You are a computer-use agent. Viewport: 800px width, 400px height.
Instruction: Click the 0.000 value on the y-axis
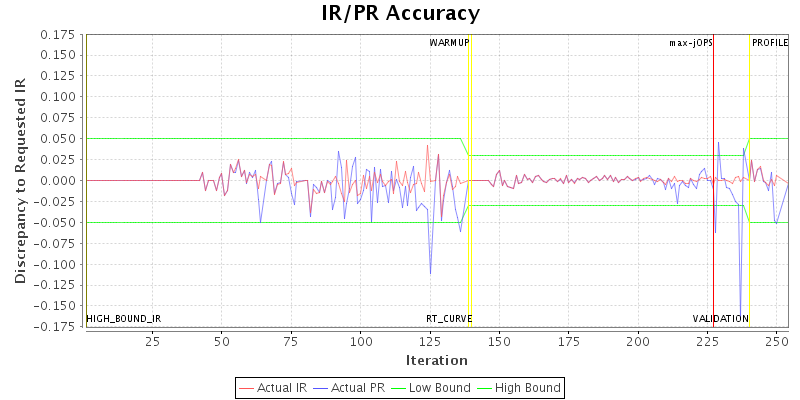tap(59, 181)
